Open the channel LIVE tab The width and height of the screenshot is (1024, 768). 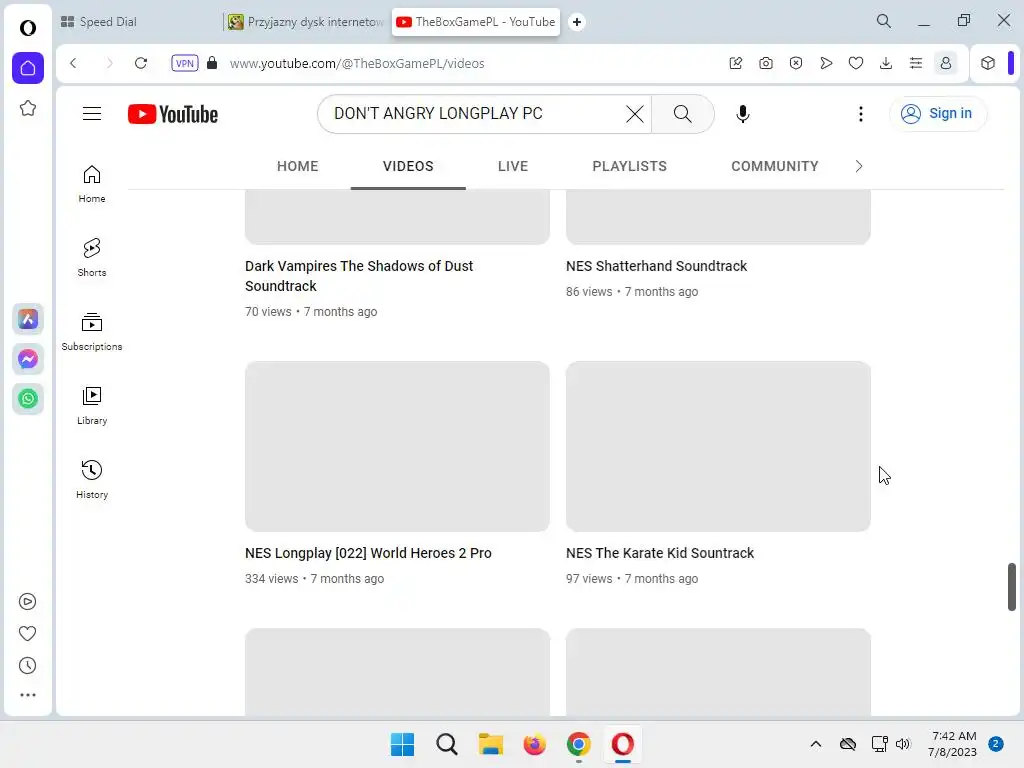coord(513,167)
